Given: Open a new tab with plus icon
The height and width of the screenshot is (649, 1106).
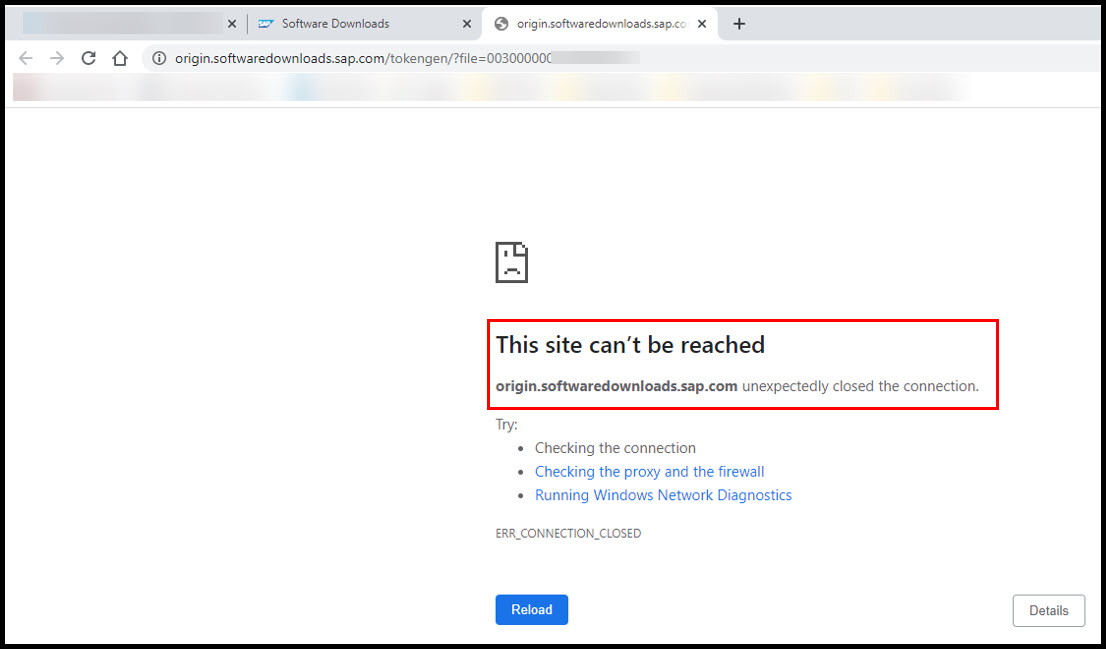Looking at the screenshot, I should pos(739,24).
